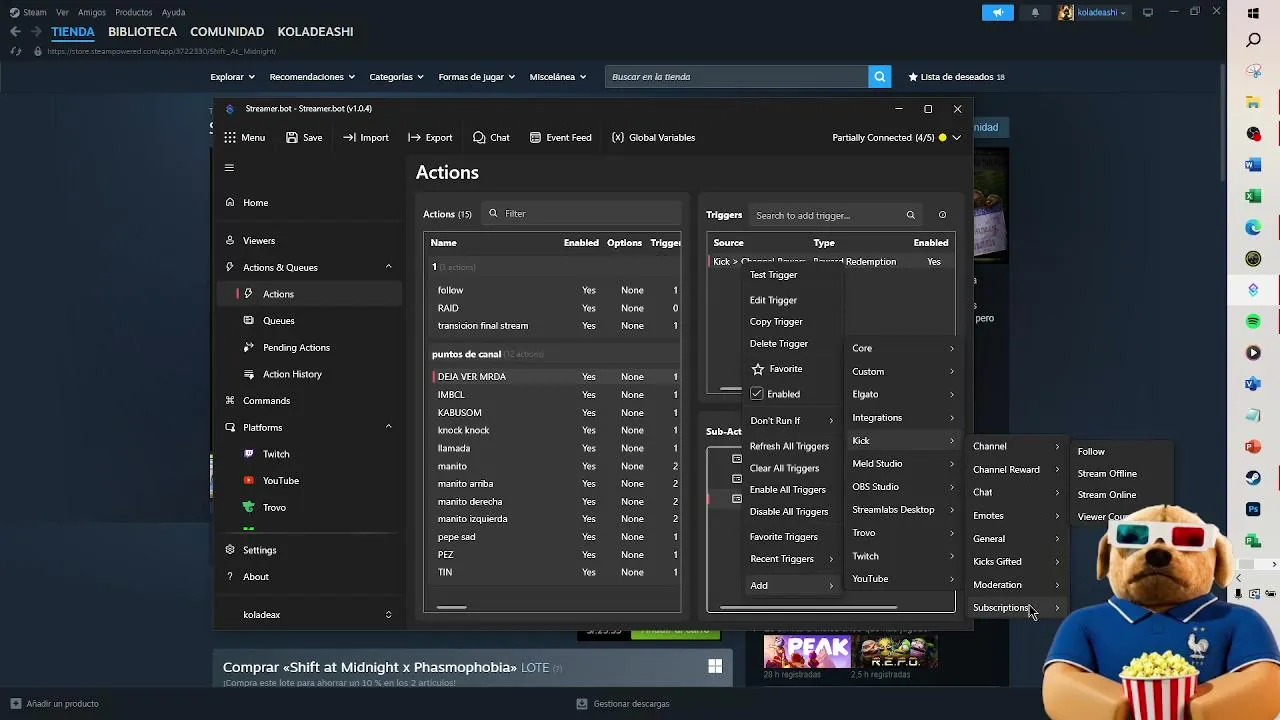Expand the Formas de jugar dropdown

[477, 77]
